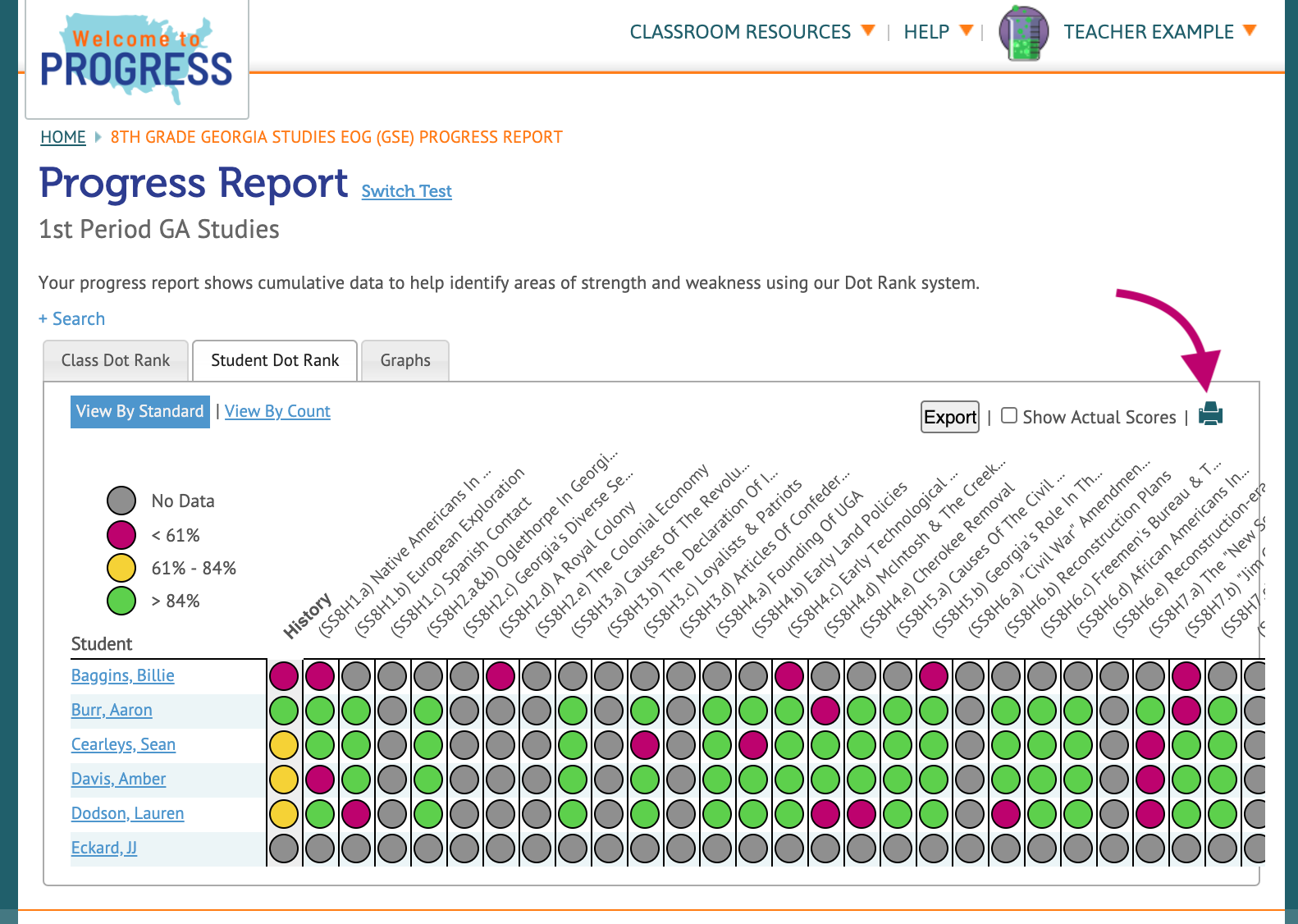Click the yellow 61% - 84% legend dot

[121, 568]
